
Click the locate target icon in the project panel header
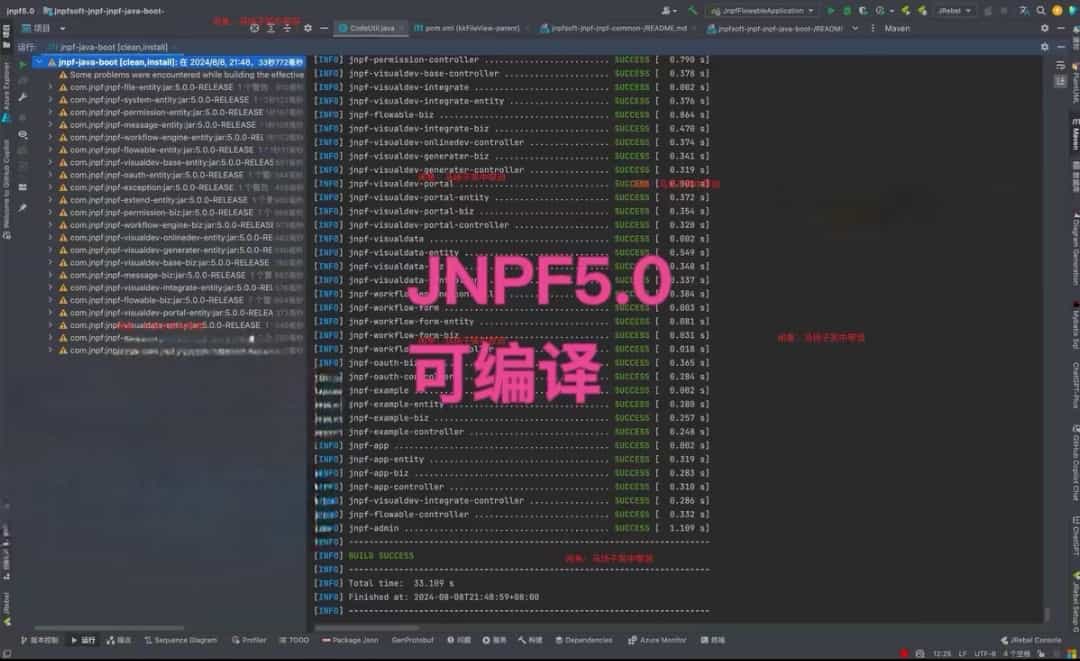coord(254,28)
